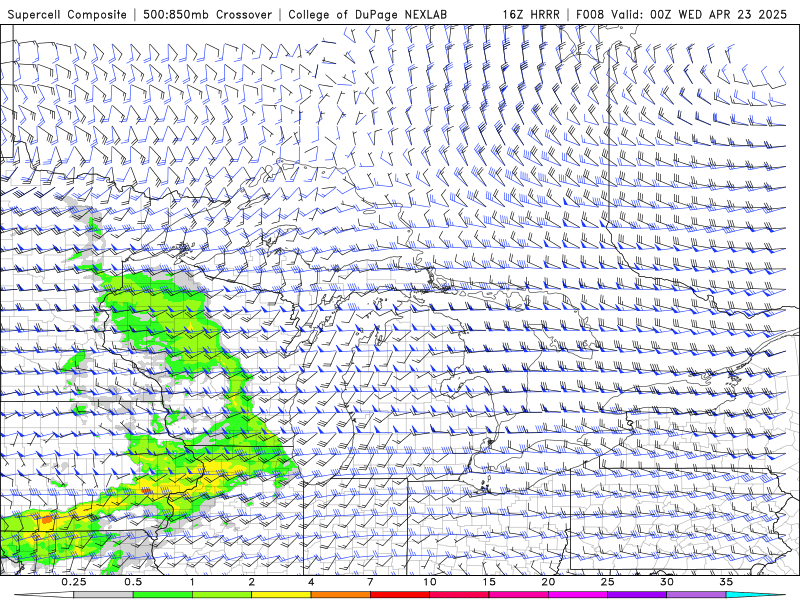Click the "16Z HRRR" model run label
This screenshot has height=600, width=800.
[531, 14]
